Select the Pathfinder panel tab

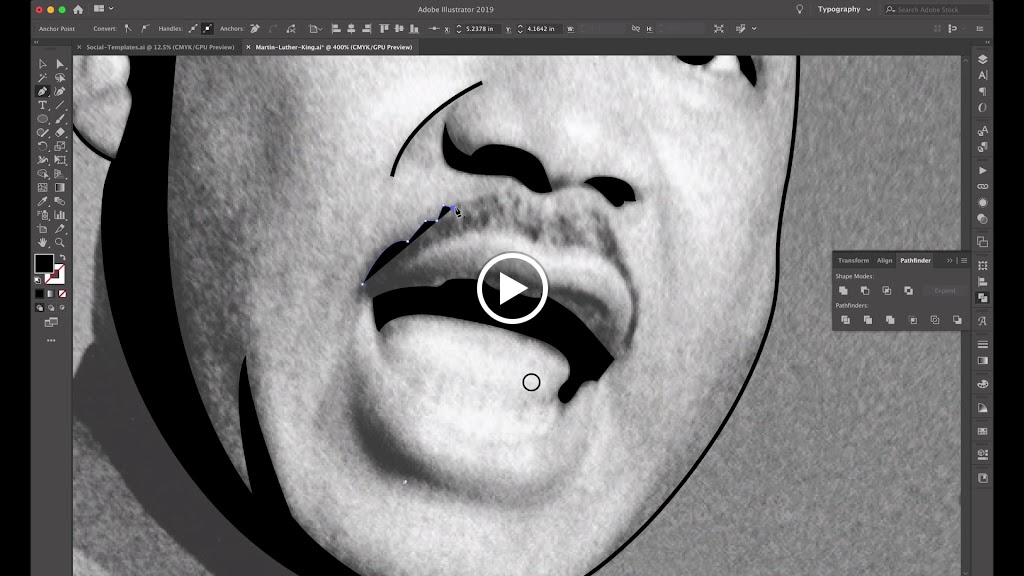(x=916, y=261)
